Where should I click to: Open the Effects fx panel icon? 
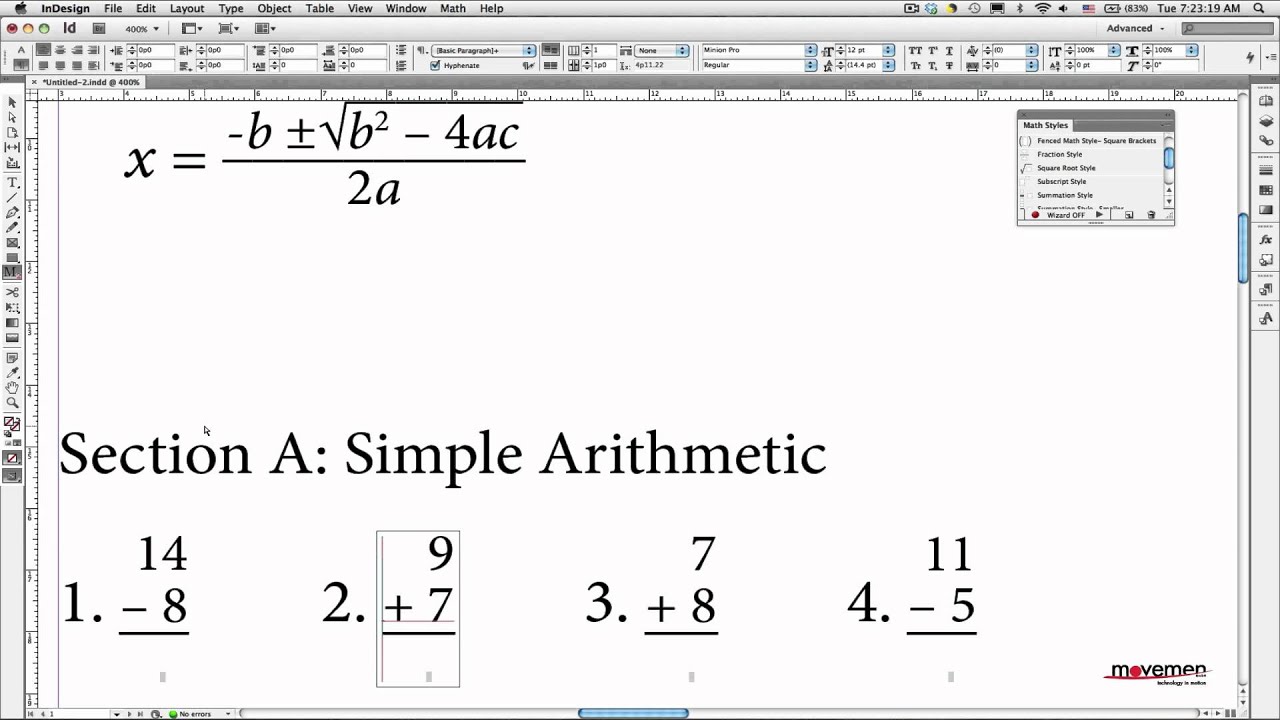point(1266,240)
